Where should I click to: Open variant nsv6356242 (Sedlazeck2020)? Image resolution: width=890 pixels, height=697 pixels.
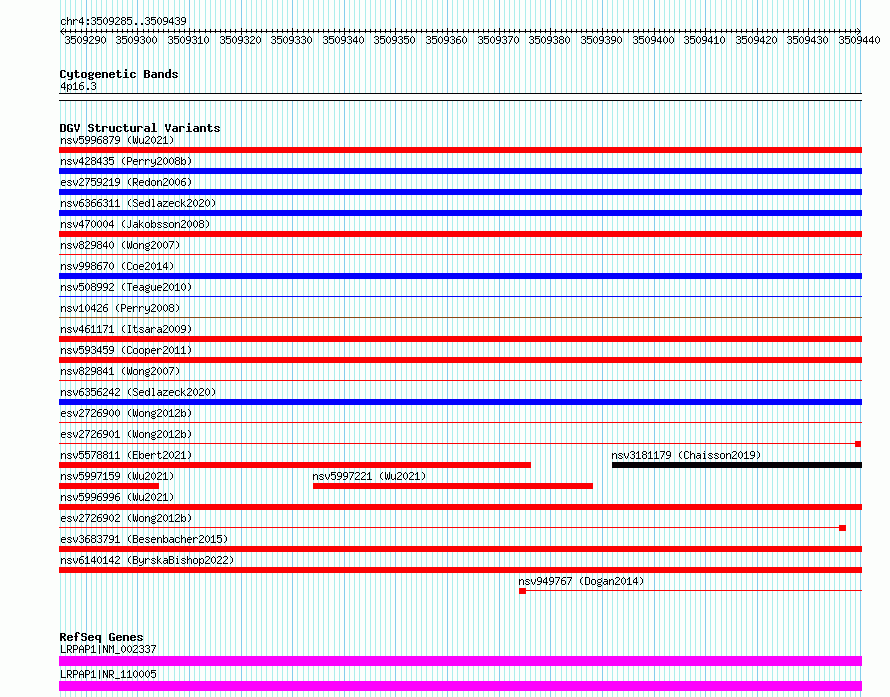(x=138, y=392)
